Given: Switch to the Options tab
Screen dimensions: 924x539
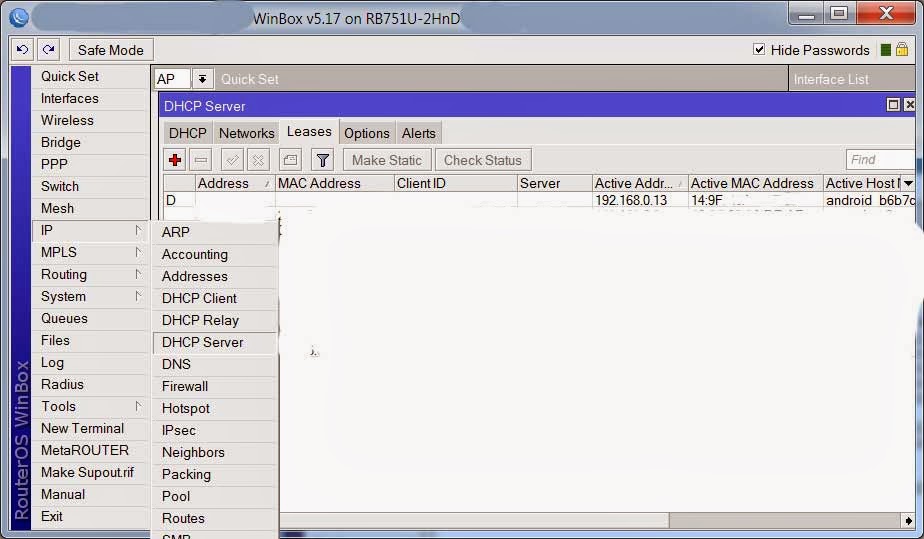Looking at the screenshot, I should click(x=367, y=133).
